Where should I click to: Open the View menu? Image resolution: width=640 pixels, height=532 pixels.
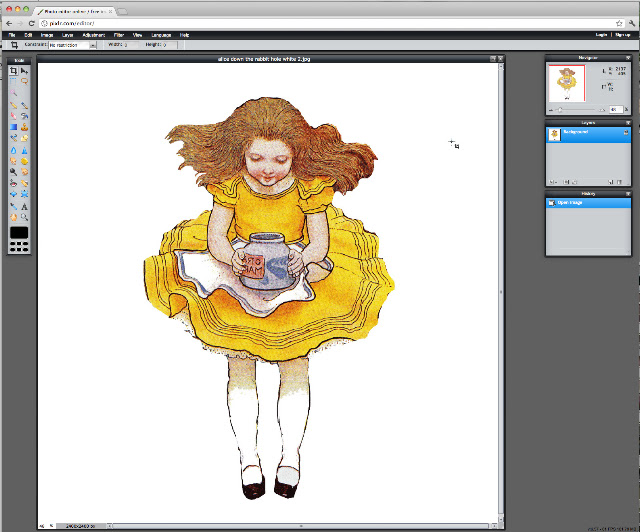(137, 35)
